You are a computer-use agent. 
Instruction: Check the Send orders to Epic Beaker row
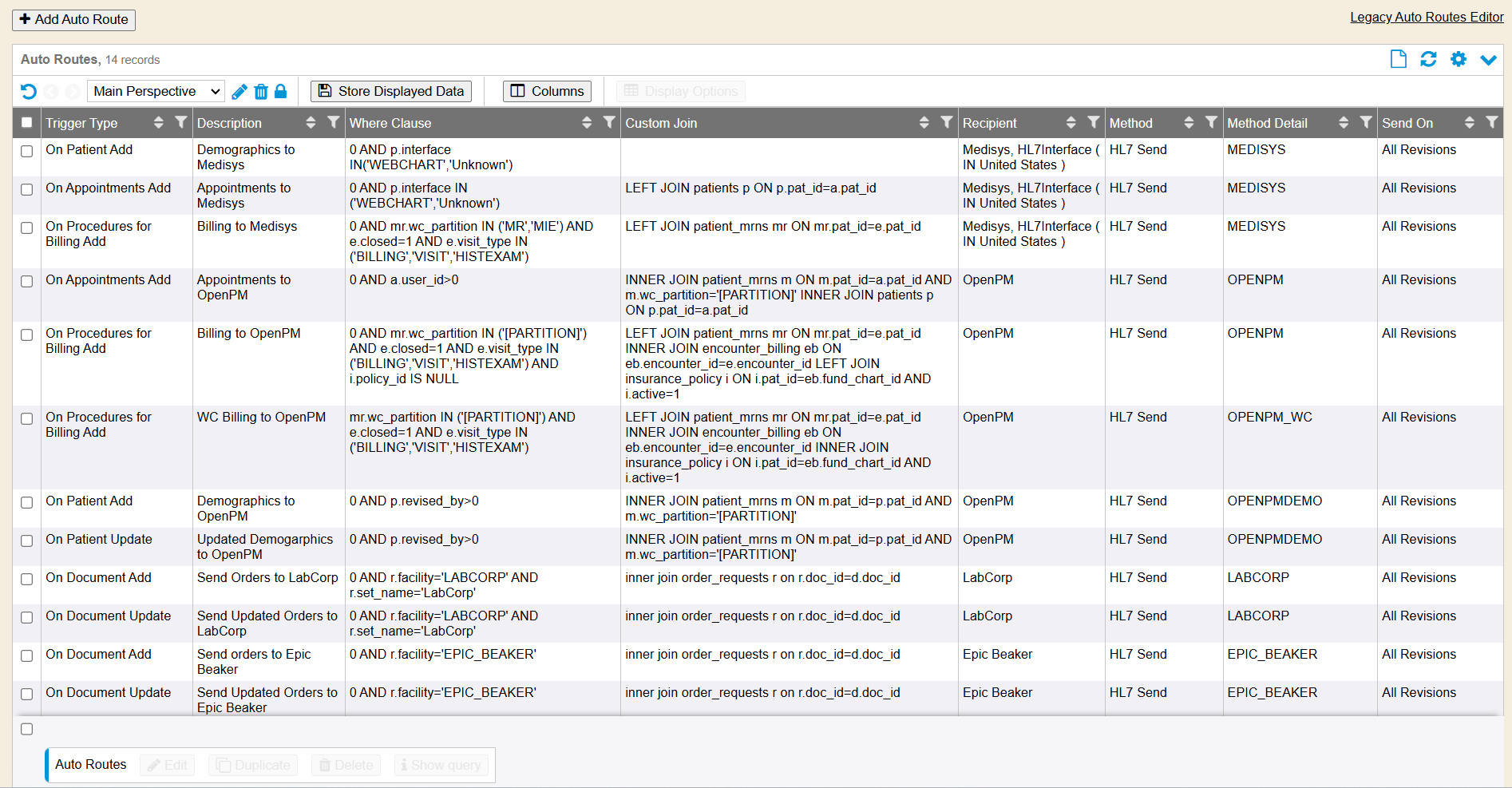27,655
